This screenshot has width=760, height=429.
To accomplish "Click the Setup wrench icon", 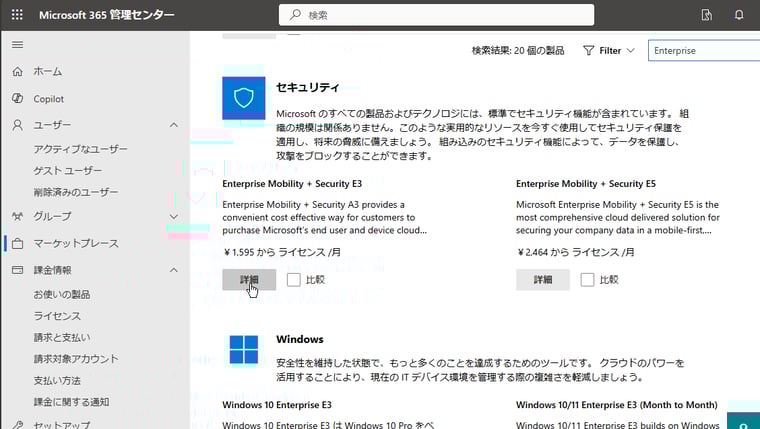I will pos(17,425).
